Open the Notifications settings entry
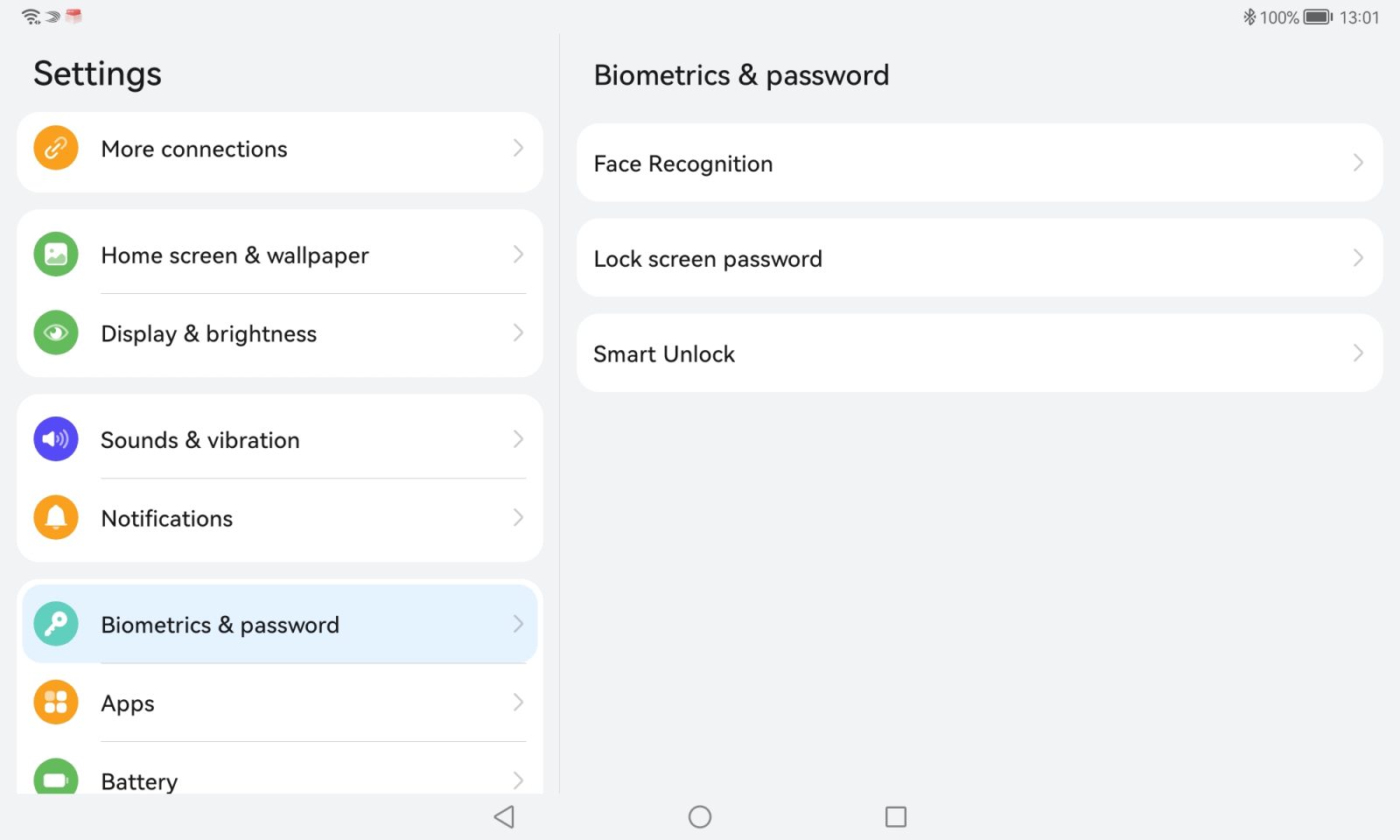The height and width of the screenshot is (840, 1400). [280, 518]
